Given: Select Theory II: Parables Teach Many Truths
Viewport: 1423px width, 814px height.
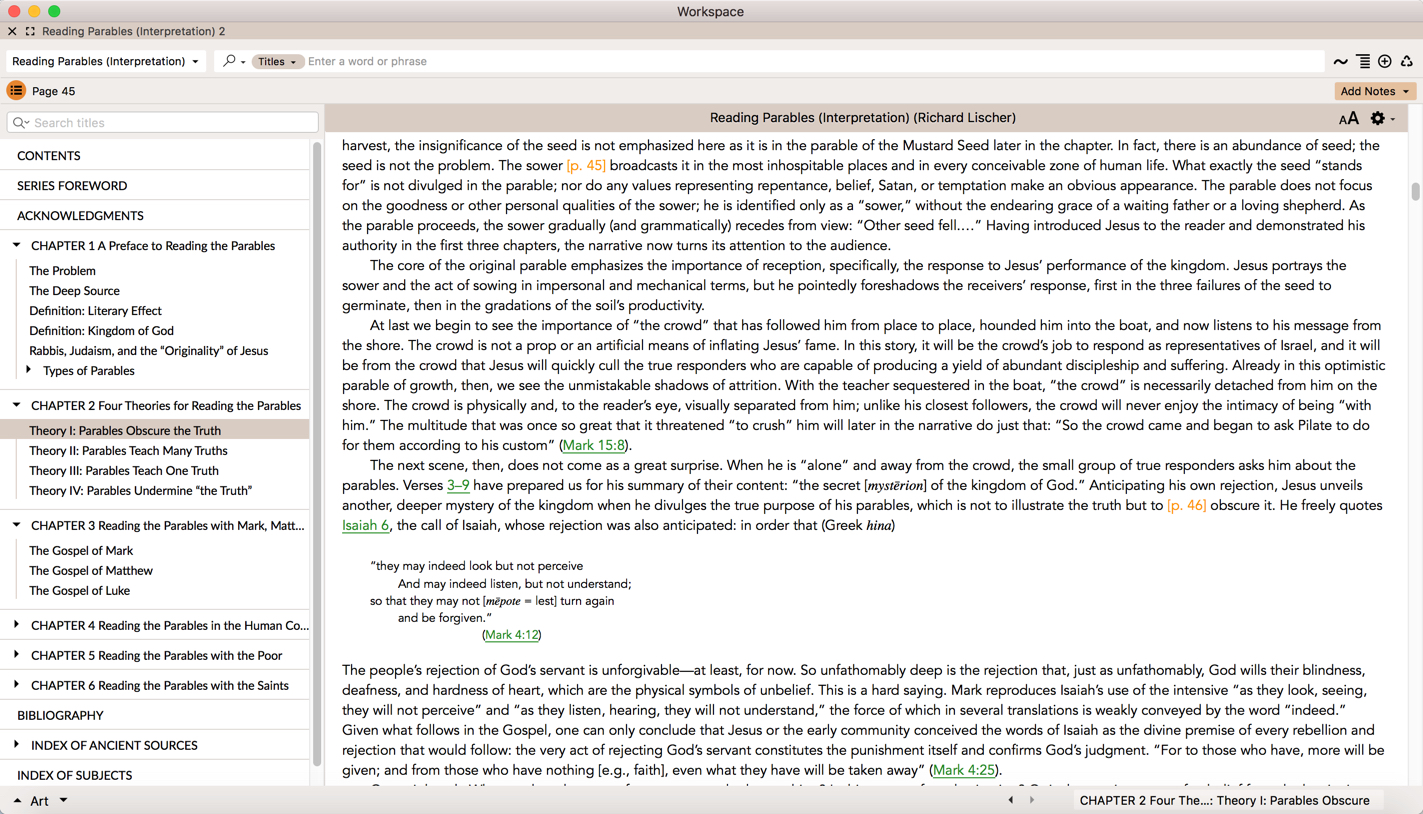Looking at the screenshot, I should 128,450.
